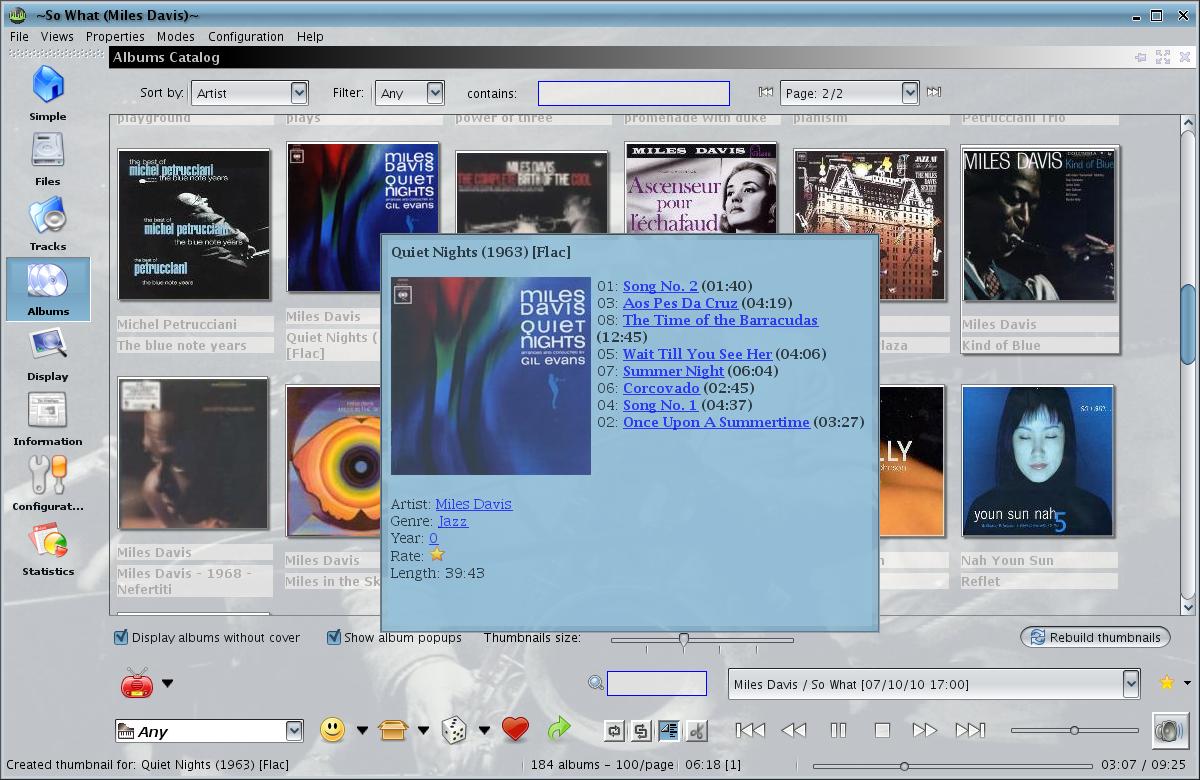Image resolution: width=1200 pixels, height=780 pixels.
Task: Click the track position slider
Action: [903, 766]
